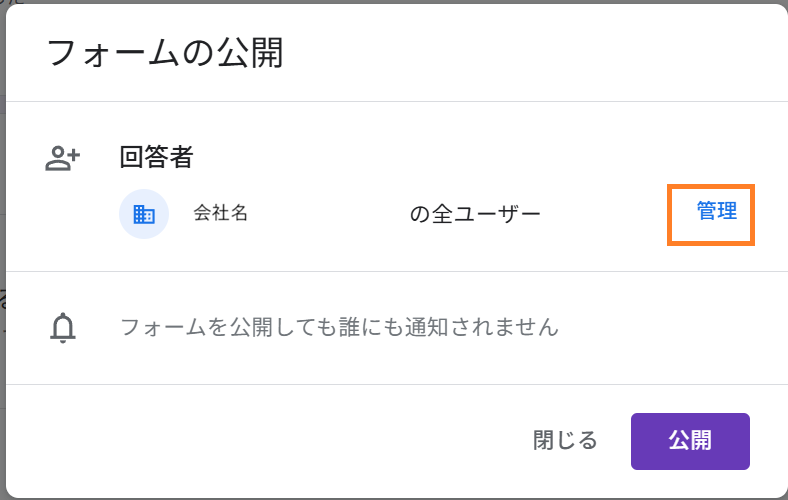Click blank area right of the notification message
This screenshot has width=788, height=500.
pyautogui.click(x=670, y=327)
